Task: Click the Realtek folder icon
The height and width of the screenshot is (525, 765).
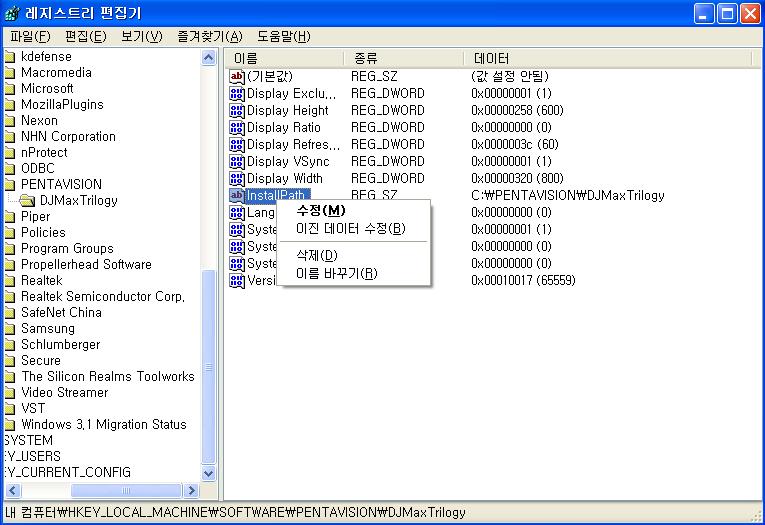Action: 10,281
